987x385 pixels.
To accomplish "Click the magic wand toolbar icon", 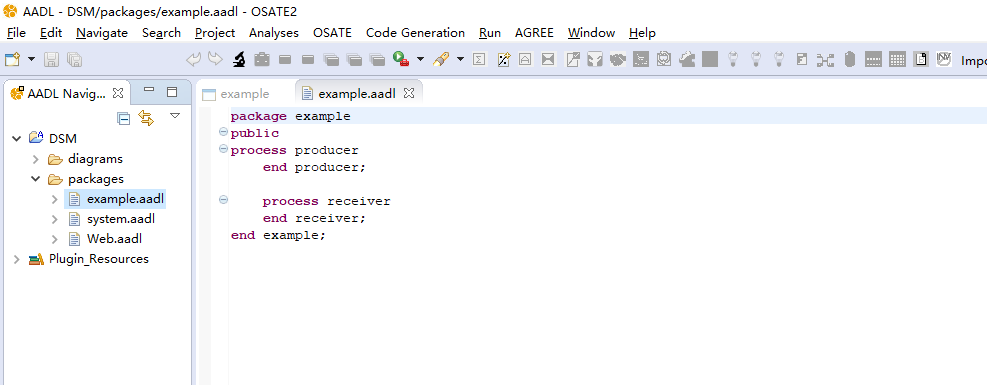I will (503, 59).
